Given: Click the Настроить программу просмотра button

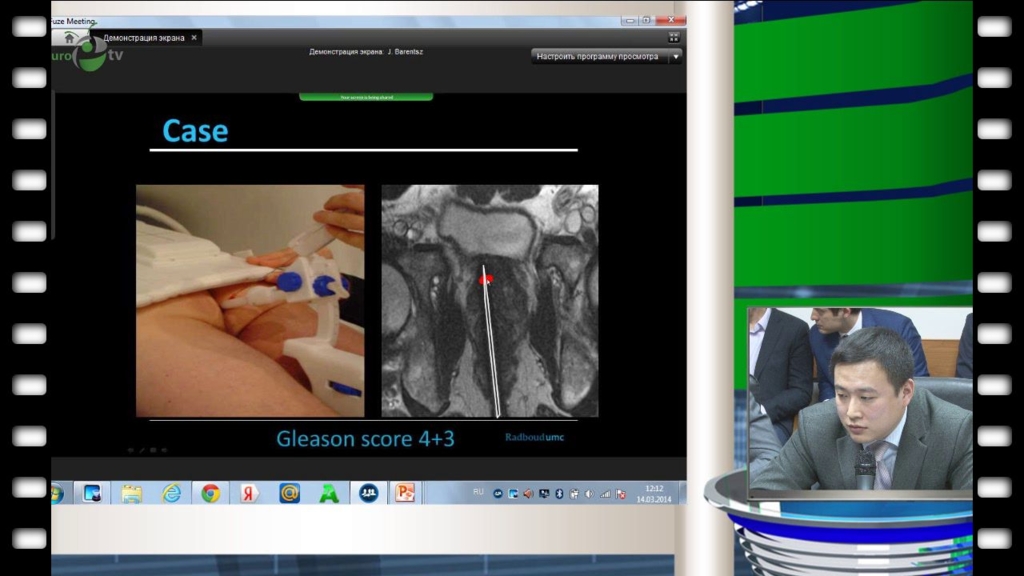Looking at the screenshot, I should click(598, 57).
